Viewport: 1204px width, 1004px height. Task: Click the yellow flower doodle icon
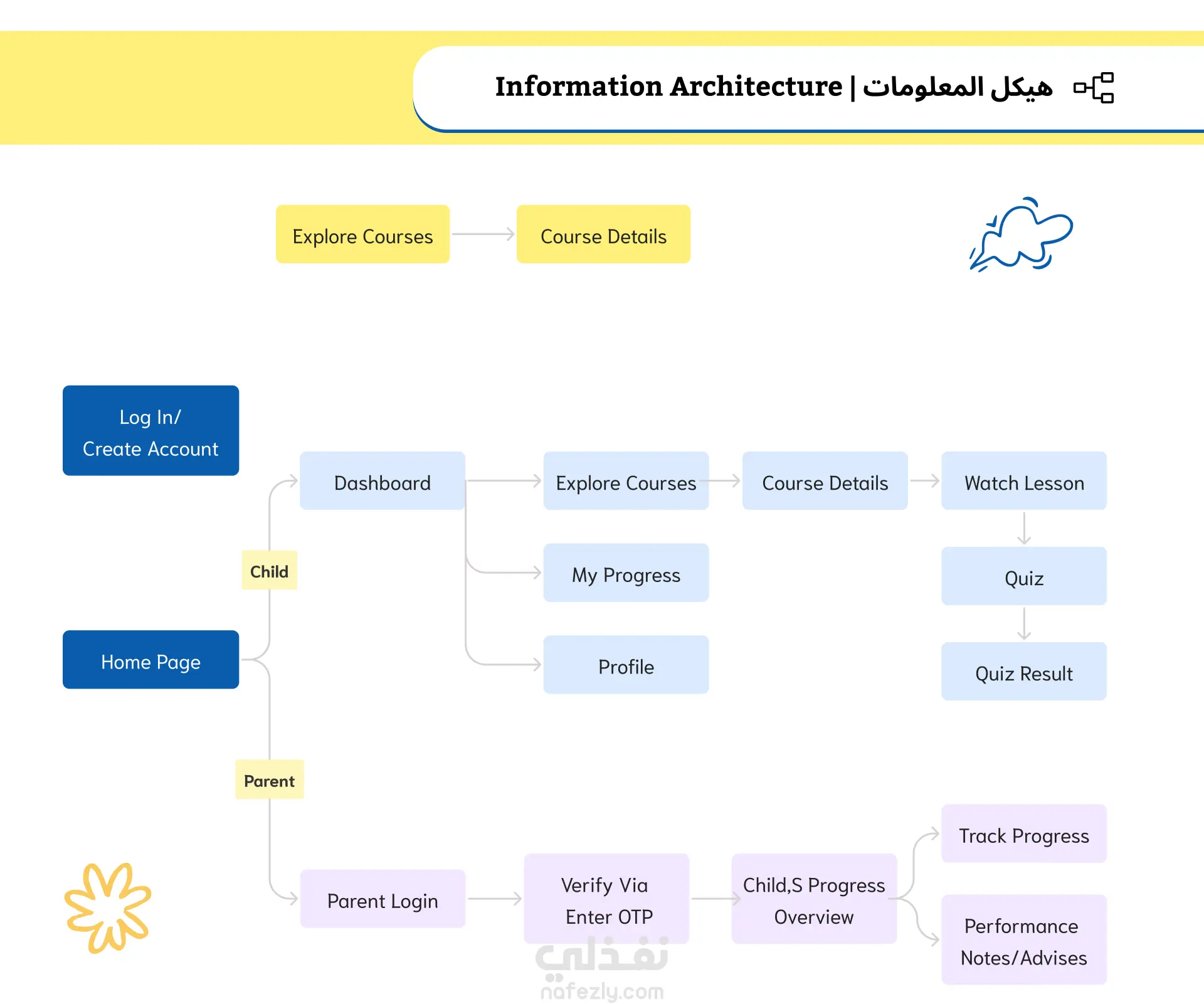(108, 907)
